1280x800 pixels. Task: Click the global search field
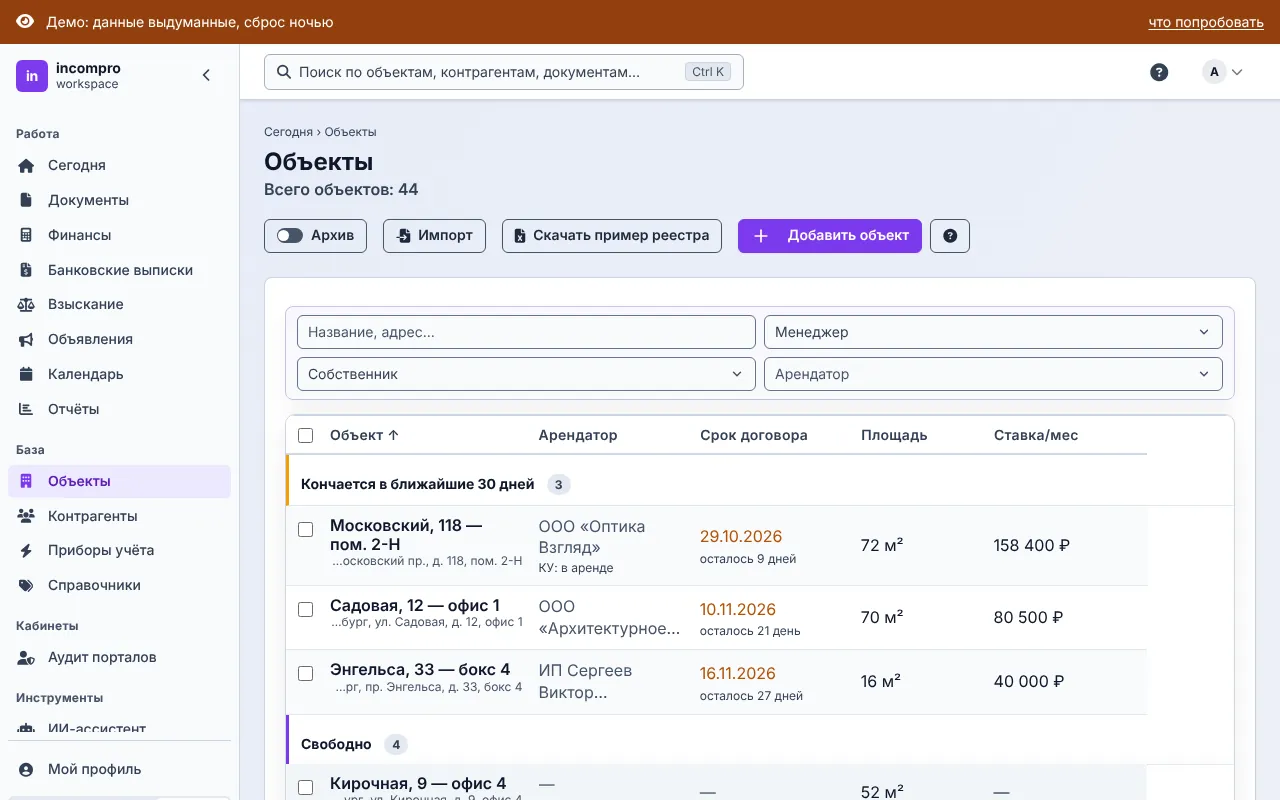504,72
